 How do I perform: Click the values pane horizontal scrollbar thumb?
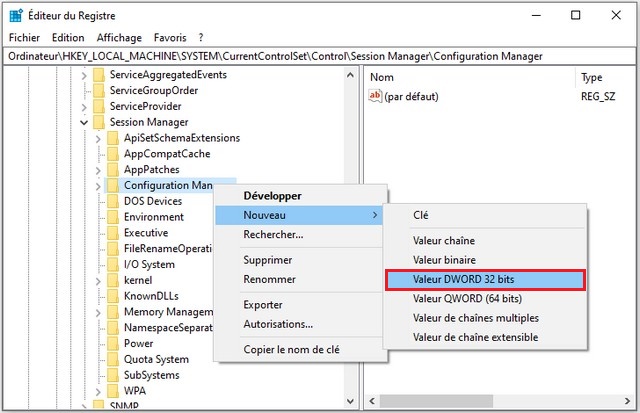436,401
